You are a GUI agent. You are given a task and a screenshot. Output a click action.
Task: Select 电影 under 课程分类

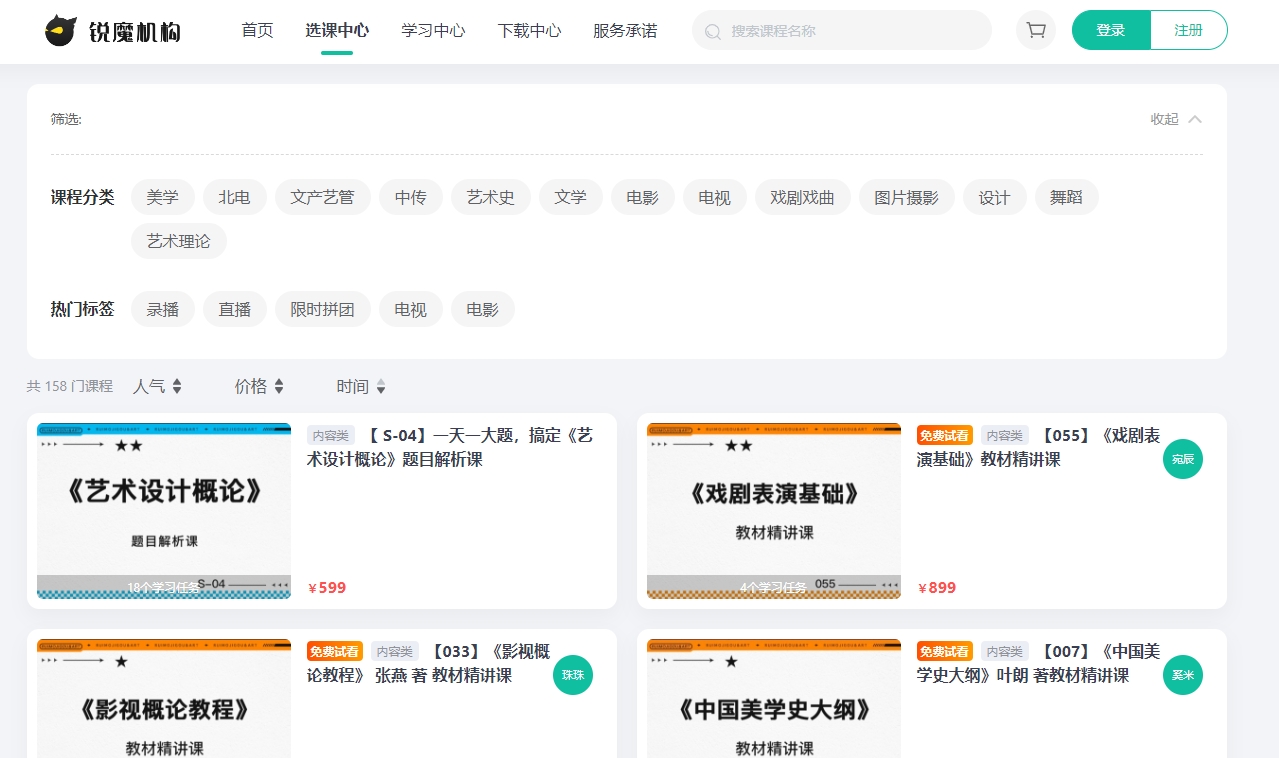[643, 197]
